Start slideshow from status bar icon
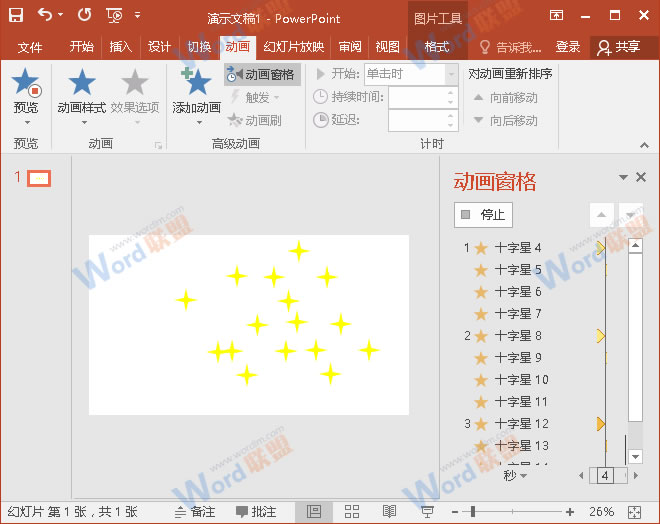Image resolution: width=660 pixels, height=524 pixels. click(x=427, y=511)
